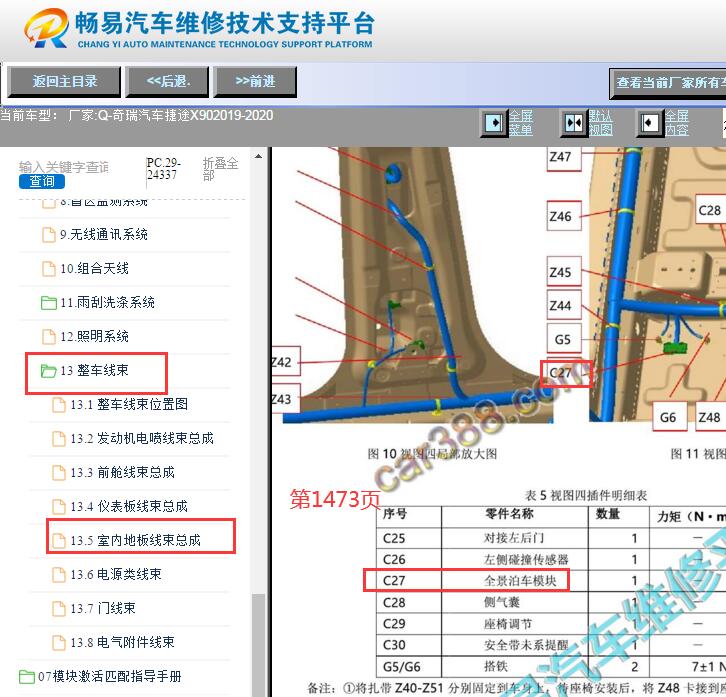Click the document icon beside 10.组合天线
This screenshot has width=726, height=697.
pyautogui.click(x=49, y=269)
